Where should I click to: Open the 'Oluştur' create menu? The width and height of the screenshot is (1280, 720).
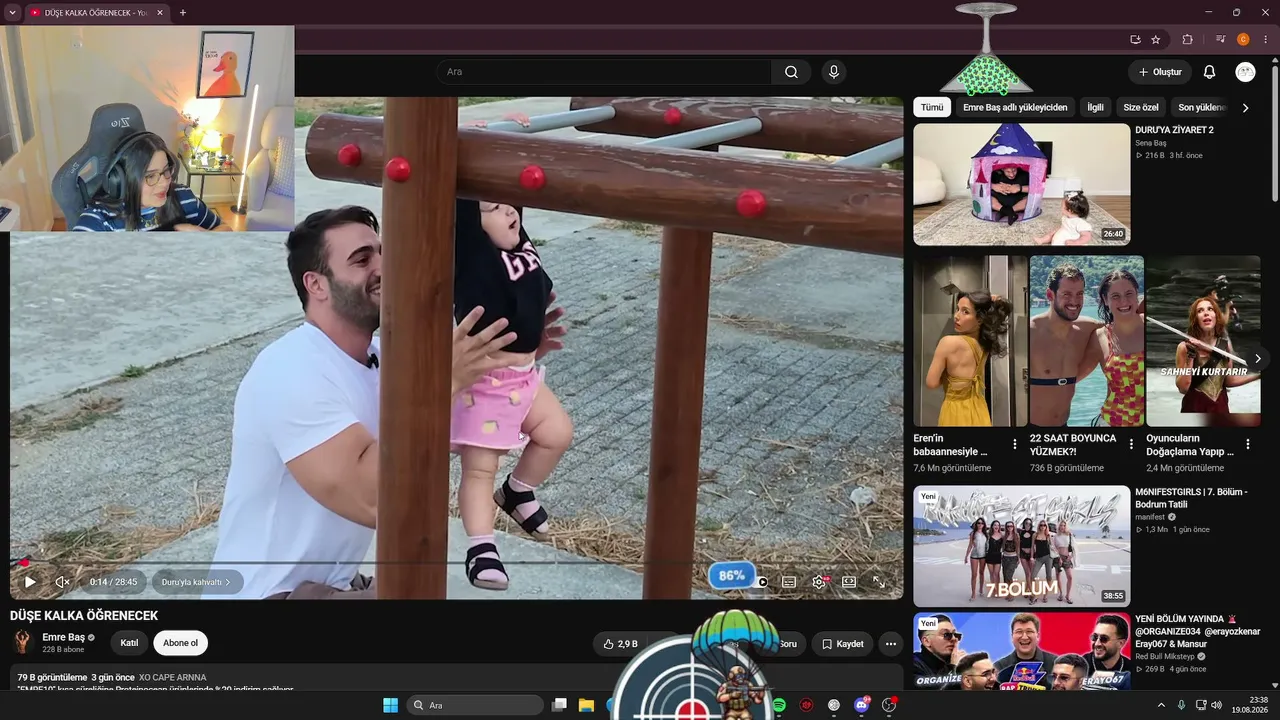(x=1160, y=72)
